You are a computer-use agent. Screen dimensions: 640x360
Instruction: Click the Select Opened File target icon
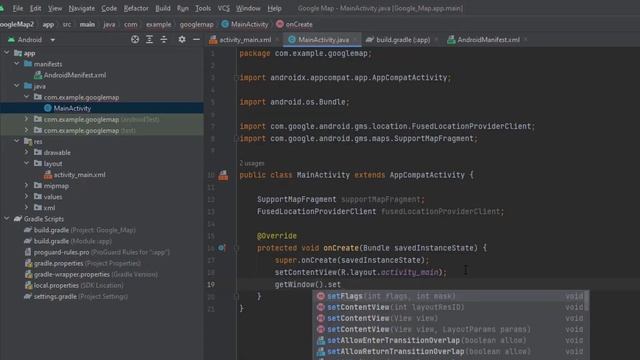click(135, 39)
